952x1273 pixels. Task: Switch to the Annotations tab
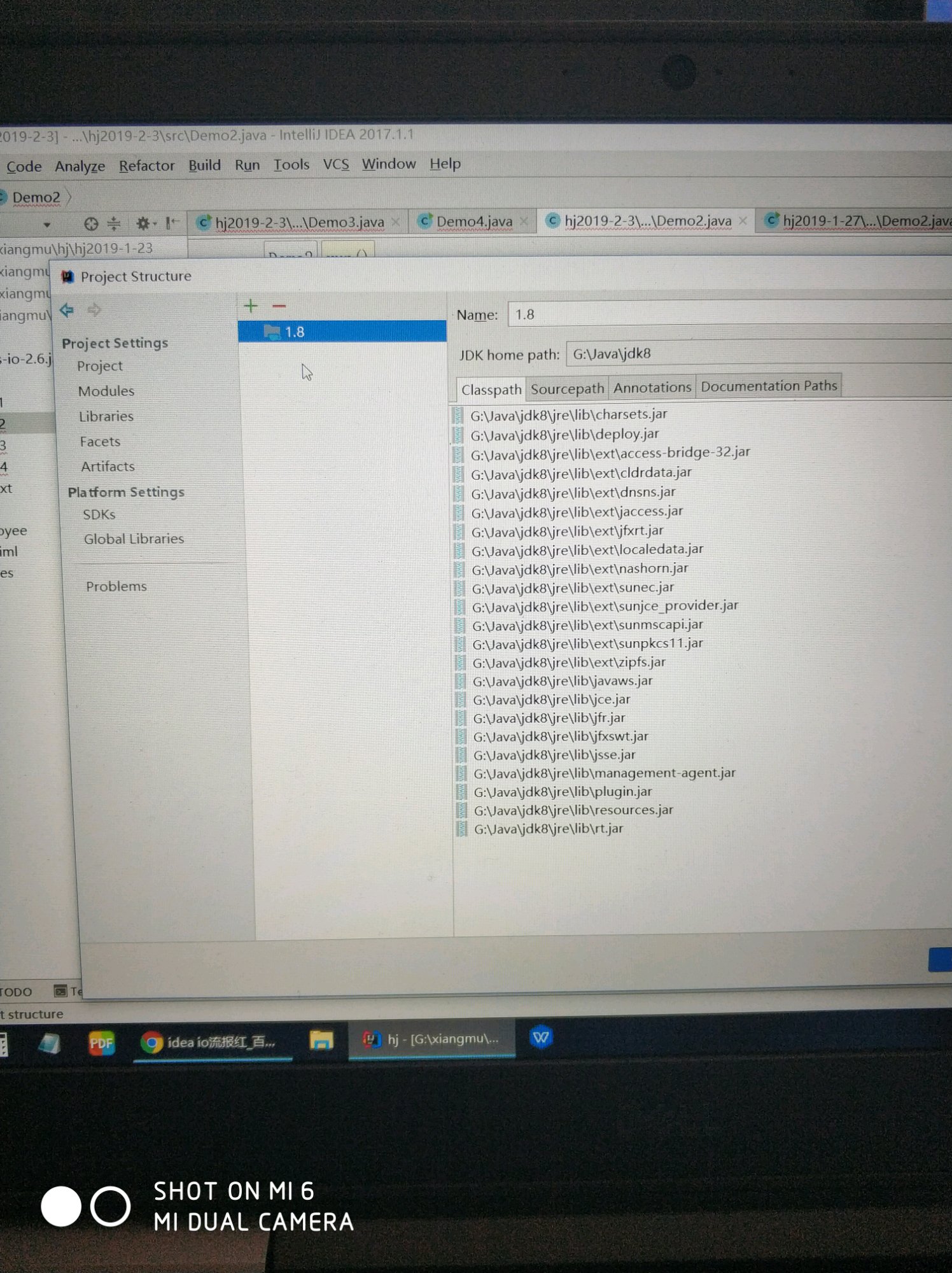[652, 387]
